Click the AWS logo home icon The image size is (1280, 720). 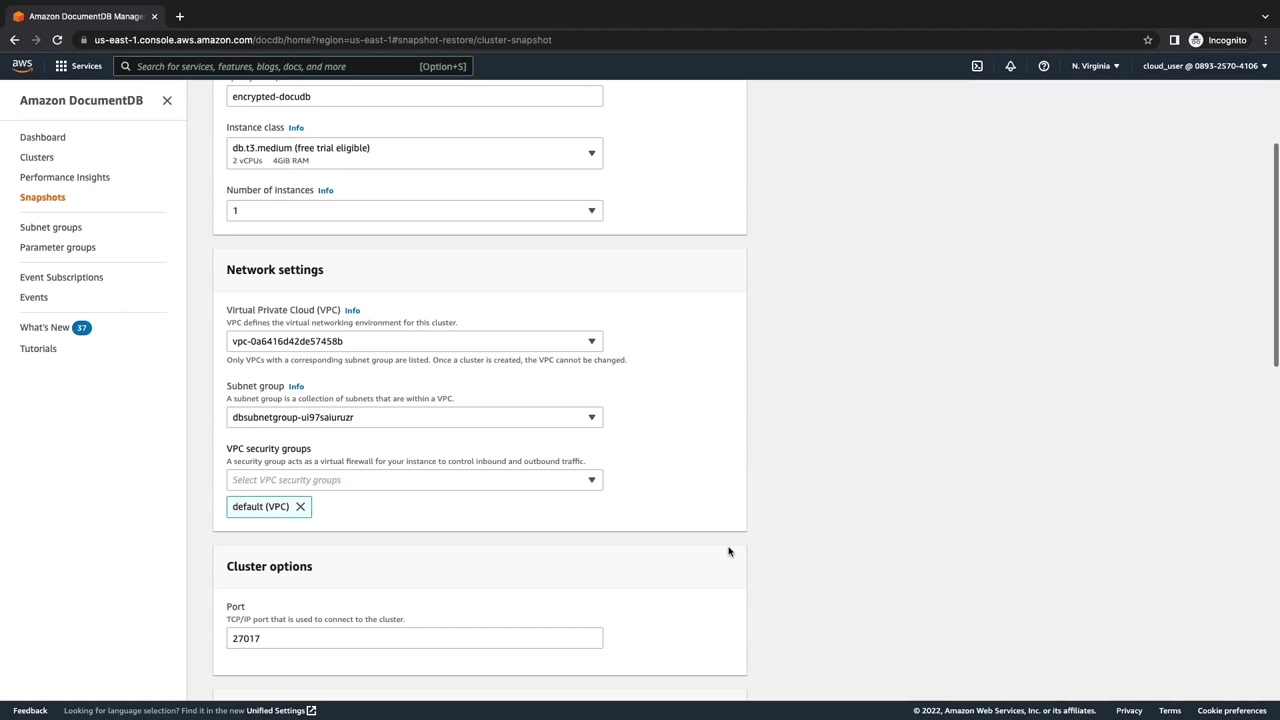[x=22, y=66]
